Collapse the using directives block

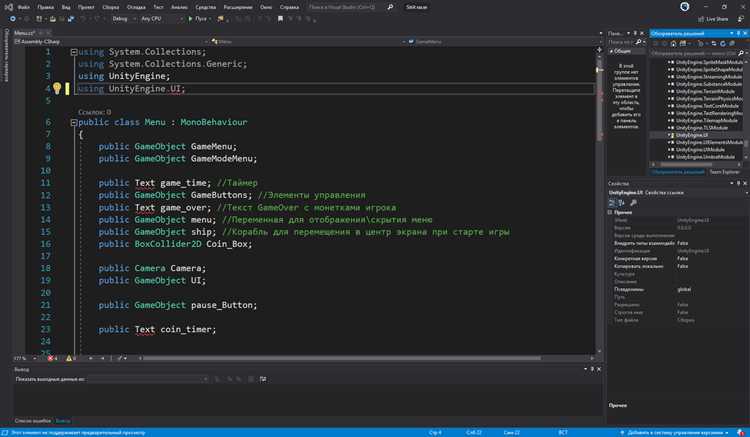click(74, 52)
